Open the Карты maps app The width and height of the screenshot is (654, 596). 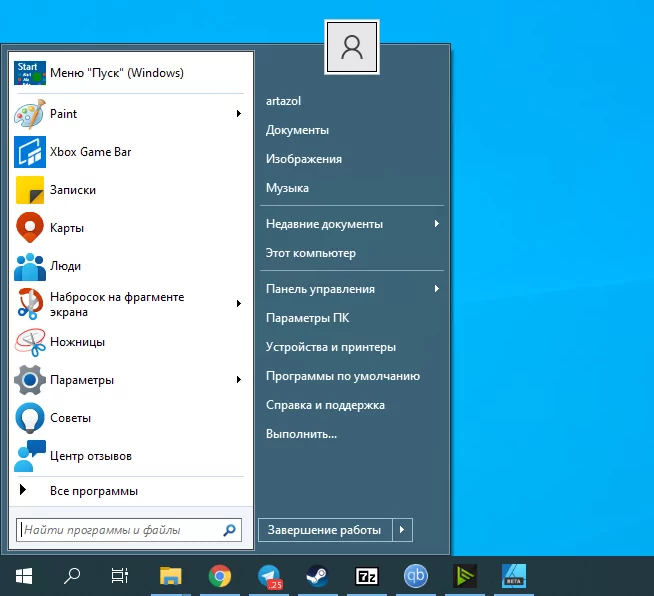[66, 228]
